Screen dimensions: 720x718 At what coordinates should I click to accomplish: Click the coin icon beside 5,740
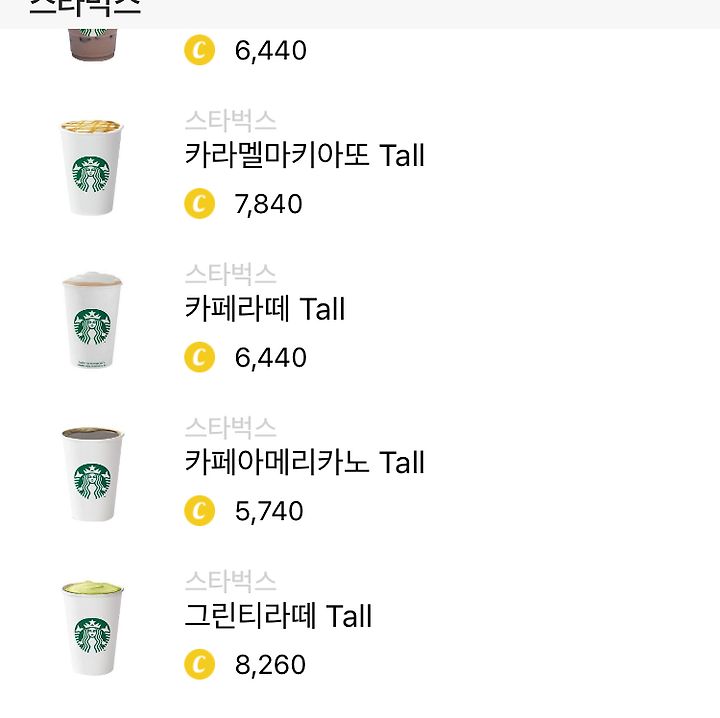[x=199, y=510]
